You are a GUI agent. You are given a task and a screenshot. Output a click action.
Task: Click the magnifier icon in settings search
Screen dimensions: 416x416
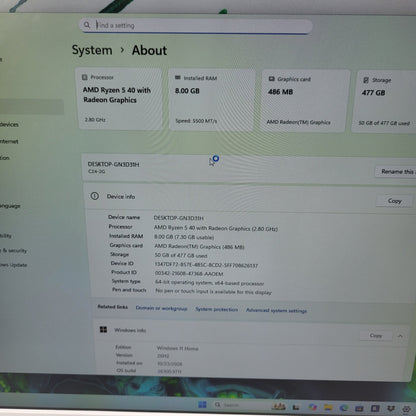[x=87, y=25]
